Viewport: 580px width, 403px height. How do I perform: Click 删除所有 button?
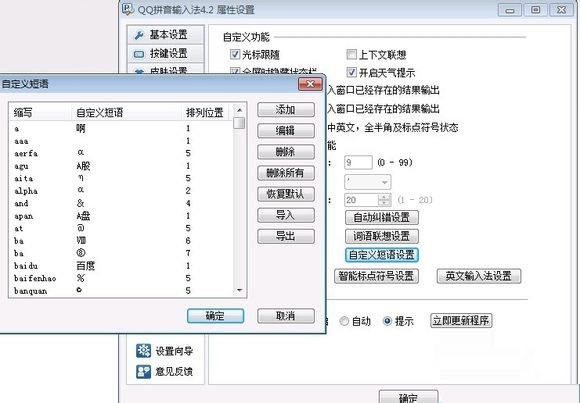(x=286, y=173)
